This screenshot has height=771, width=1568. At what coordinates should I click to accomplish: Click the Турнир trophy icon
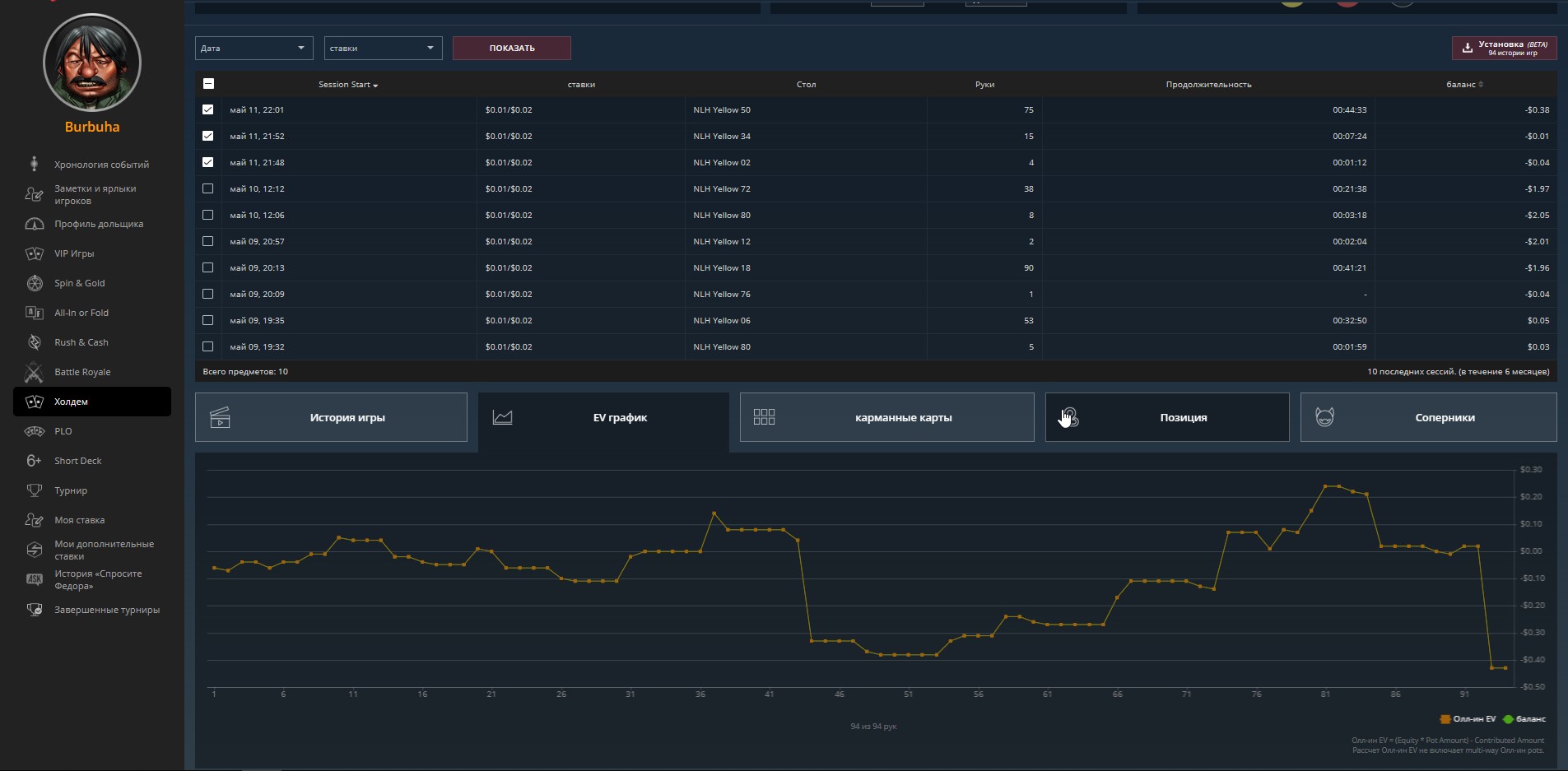point(34,490)
